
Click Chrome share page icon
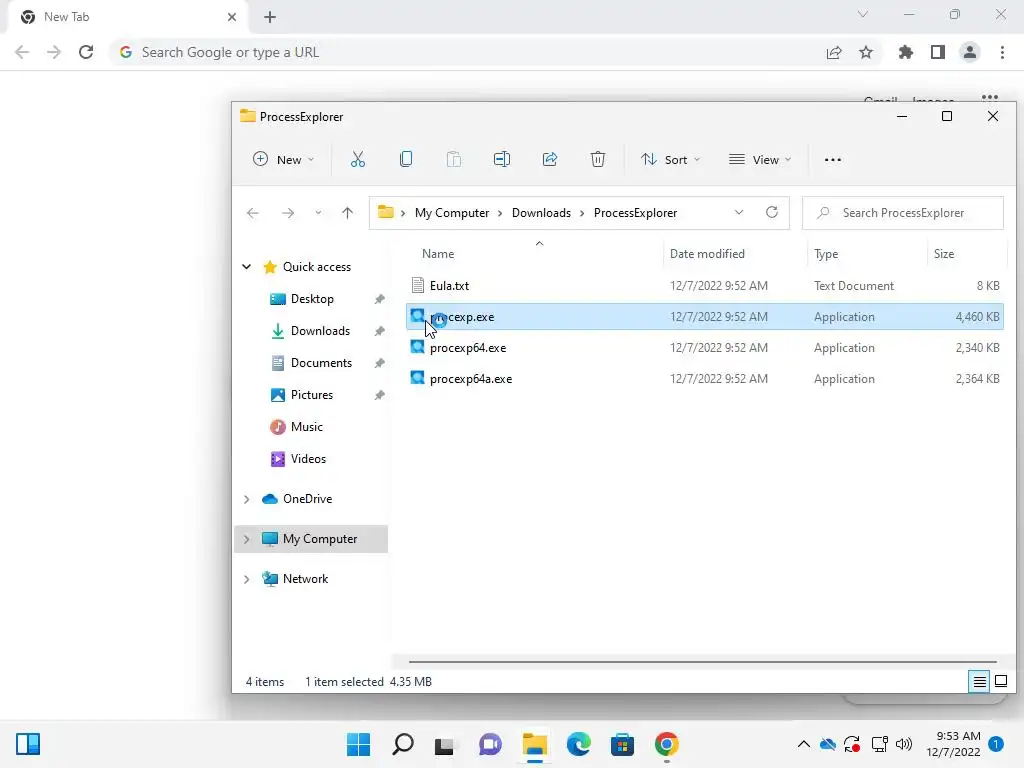[834, 52]
